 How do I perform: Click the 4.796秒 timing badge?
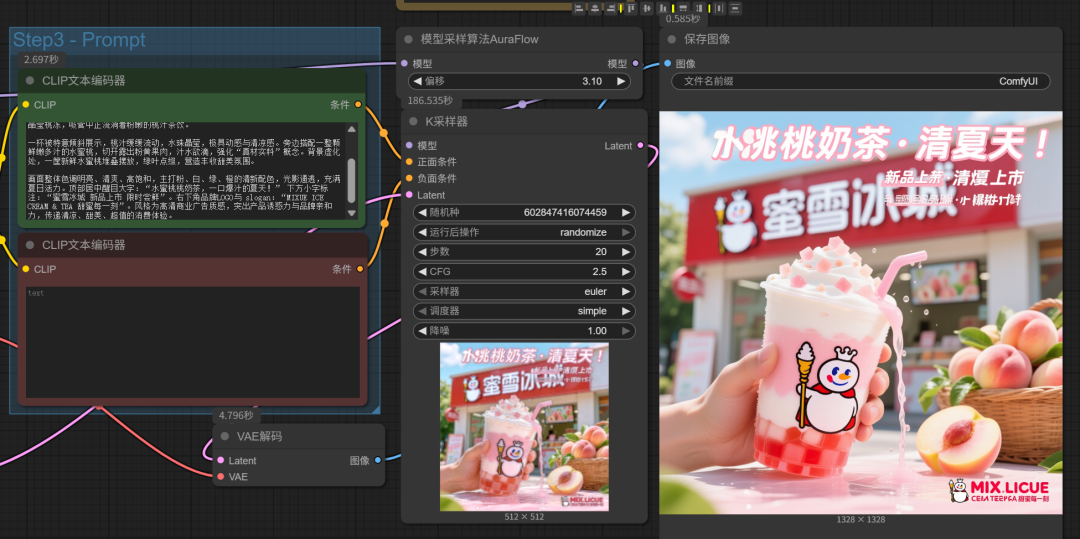(x=236, y=415)
